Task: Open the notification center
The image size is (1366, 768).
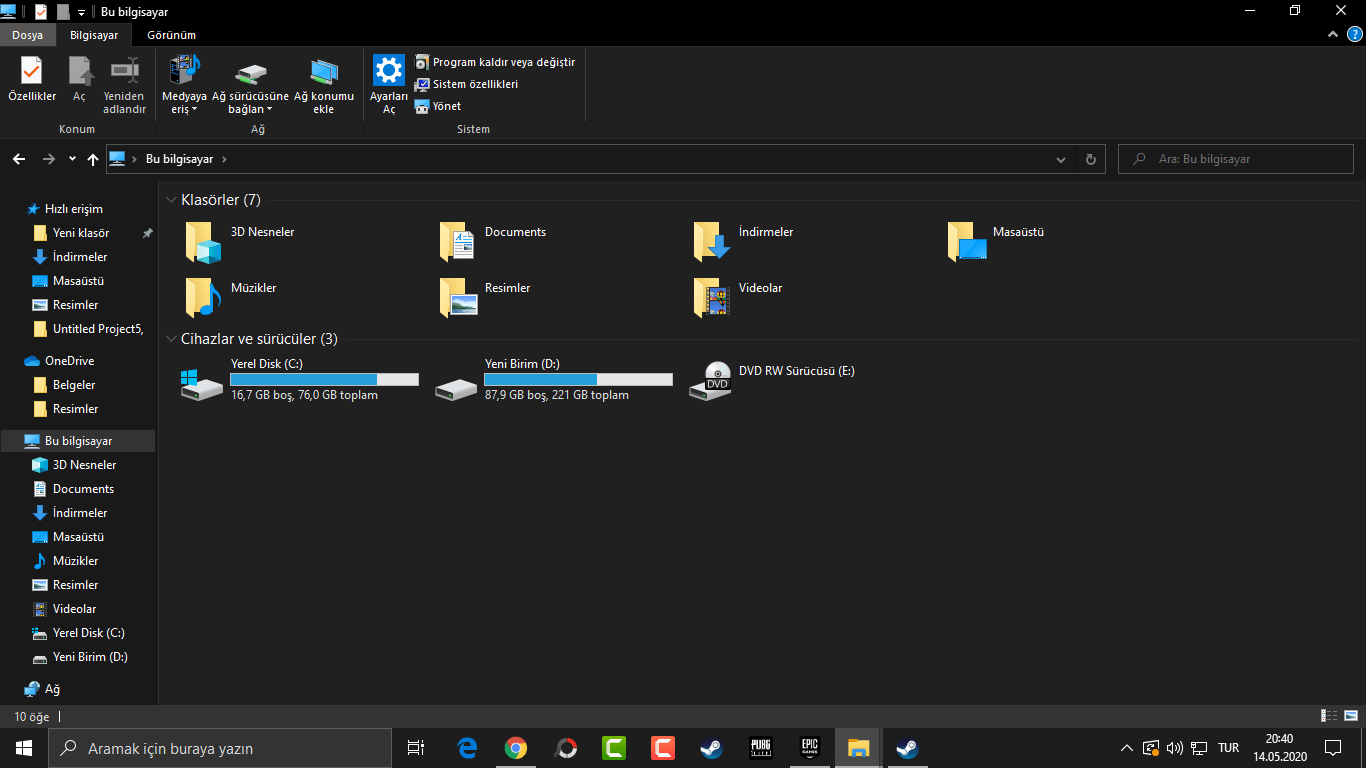Action: [x=1333, y=748]
